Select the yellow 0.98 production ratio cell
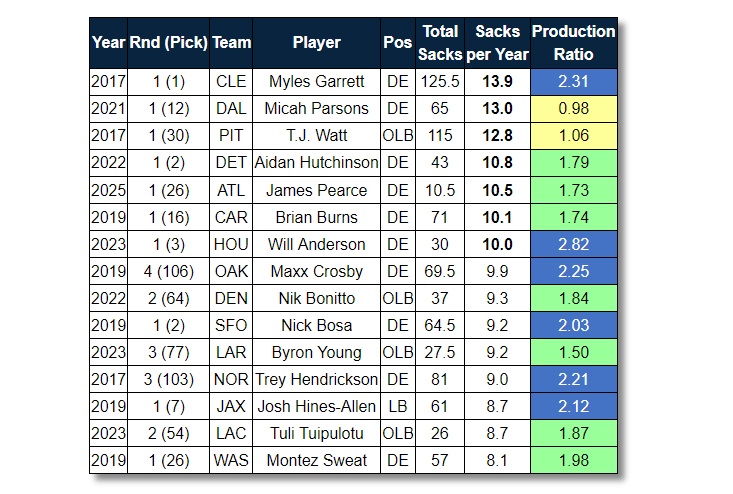733x494 pixels. click(x=573, y=108)
